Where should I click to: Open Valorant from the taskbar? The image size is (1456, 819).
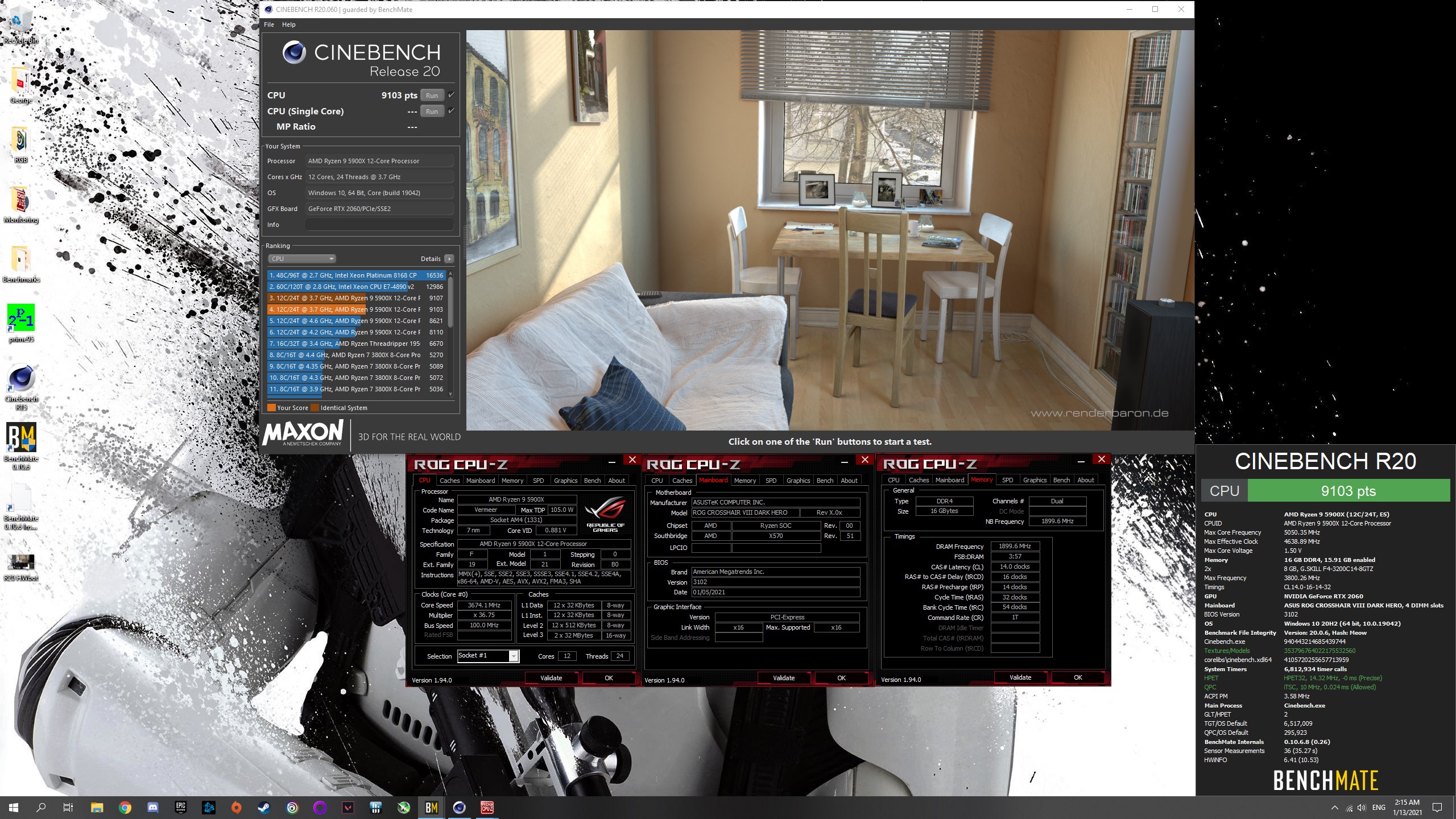(x=348, y=808)
